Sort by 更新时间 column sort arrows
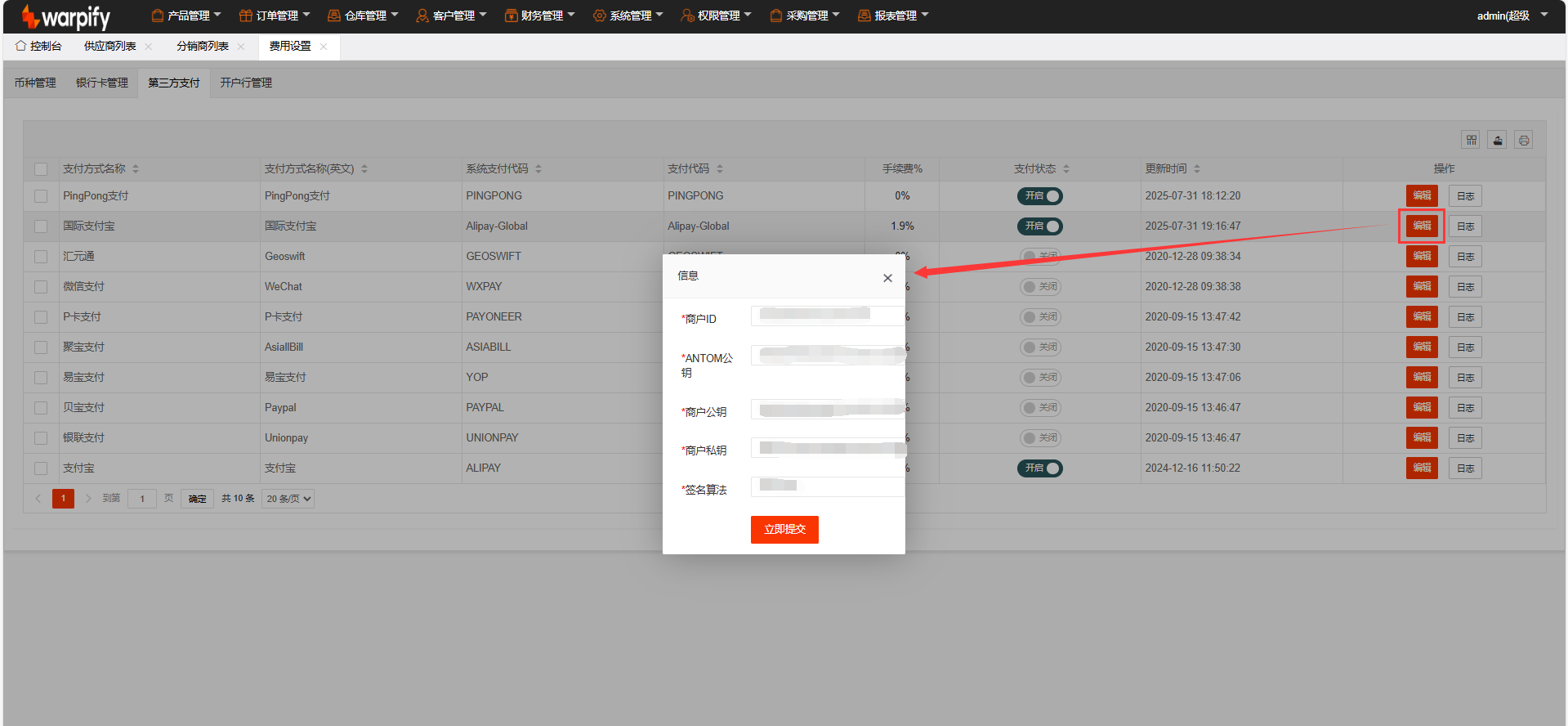 coord(1197,169)
